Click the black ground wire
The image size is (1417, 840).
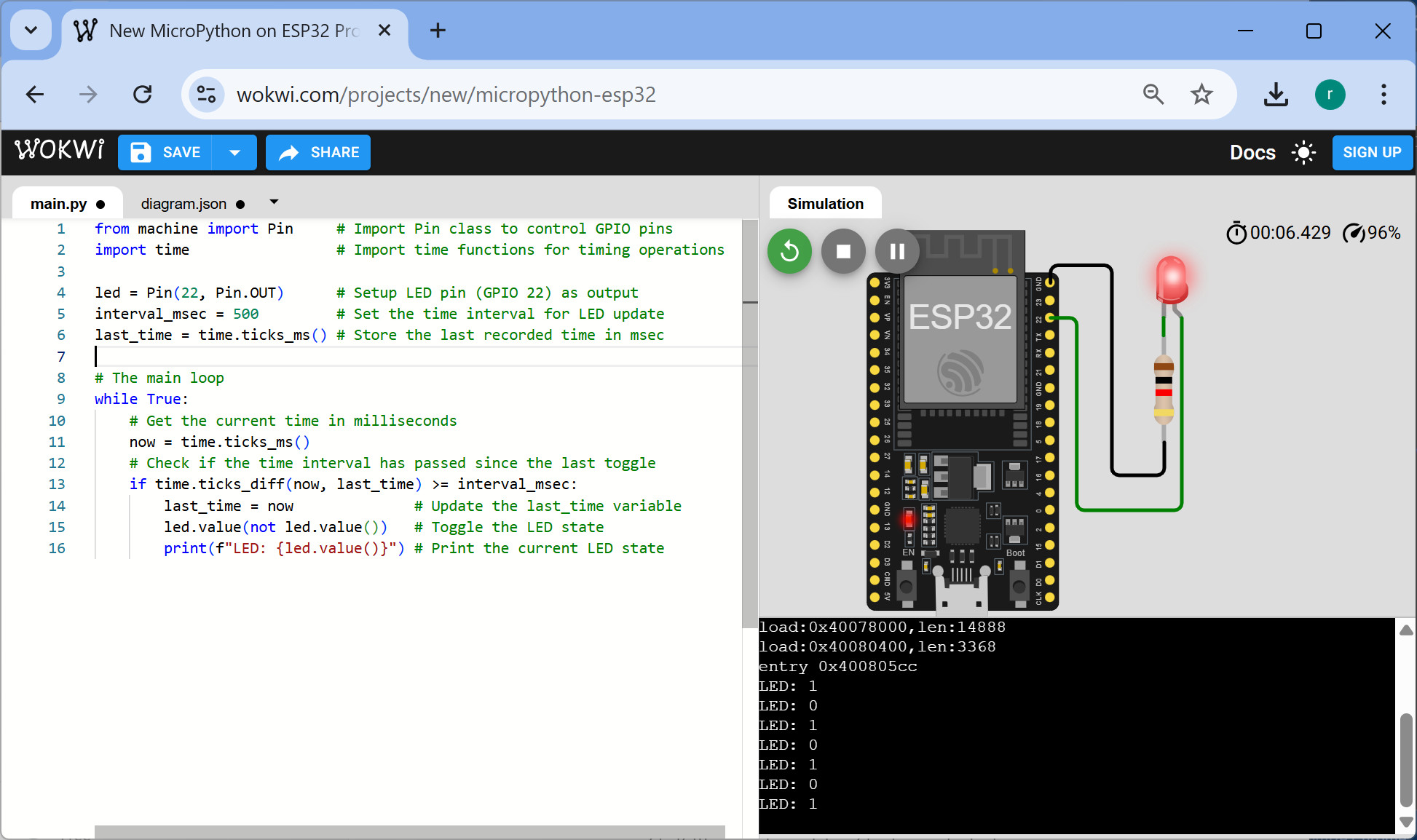(1111, 371)
